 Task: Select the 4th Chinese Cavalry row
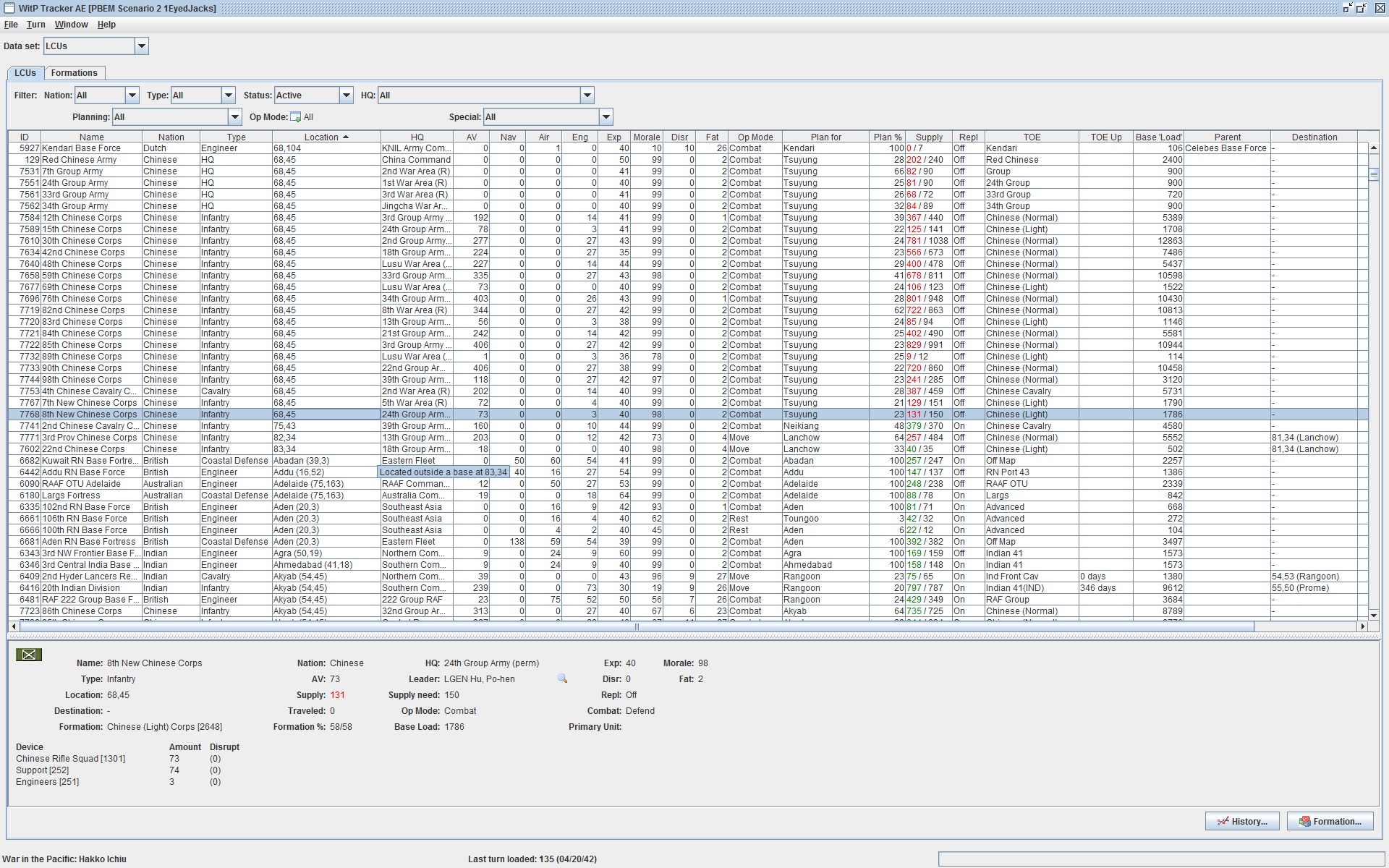pos(687,391)
